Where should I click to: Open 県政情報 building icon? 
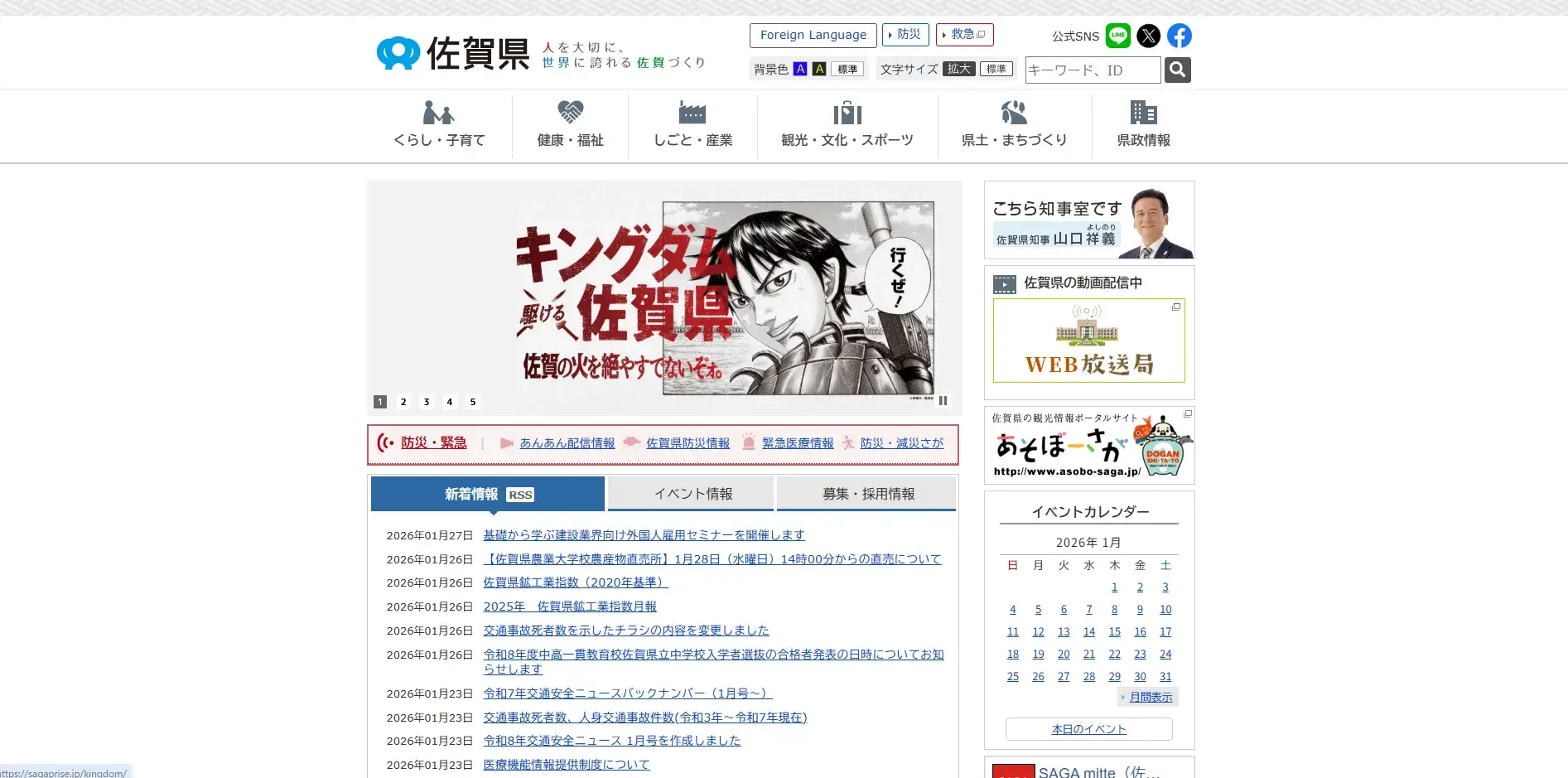point(1143,113)
